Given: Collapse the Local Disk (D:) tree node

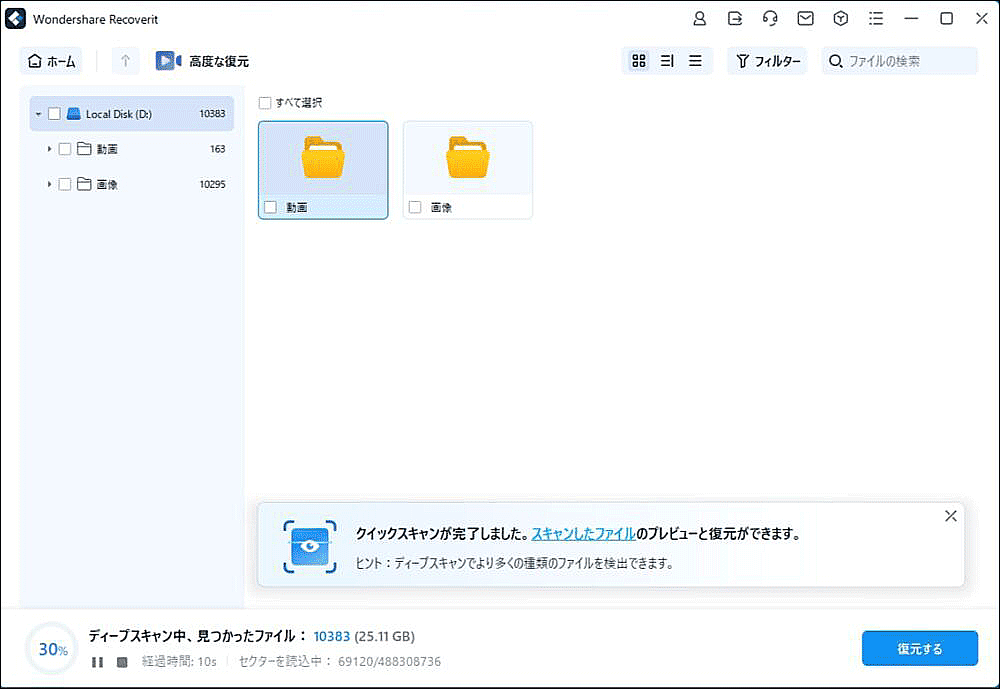Looking at the screenshot, I should pyautogui.click(x=39, y=114).
